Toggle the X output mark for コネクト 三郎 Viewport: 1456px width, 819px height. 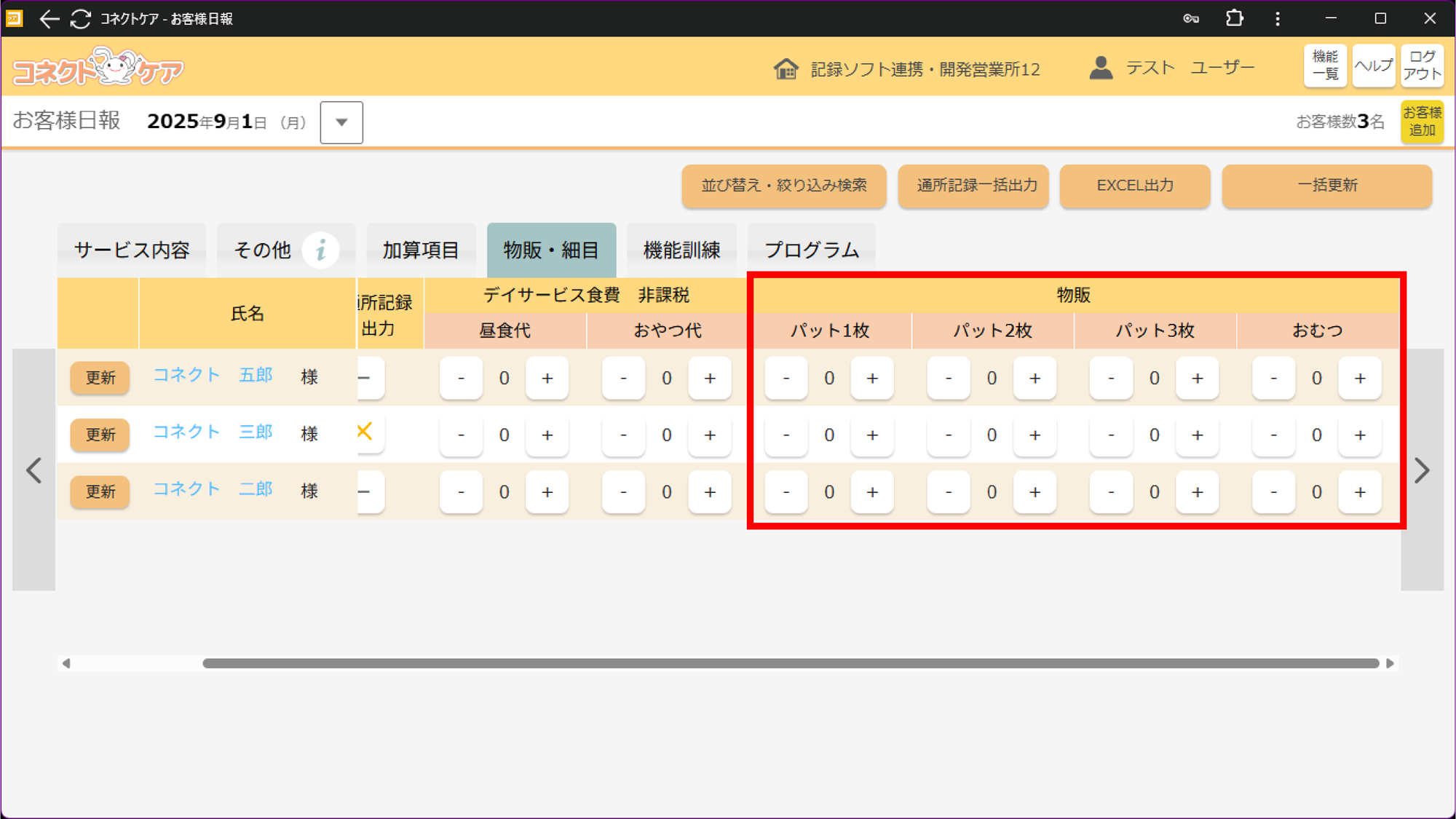365,432
